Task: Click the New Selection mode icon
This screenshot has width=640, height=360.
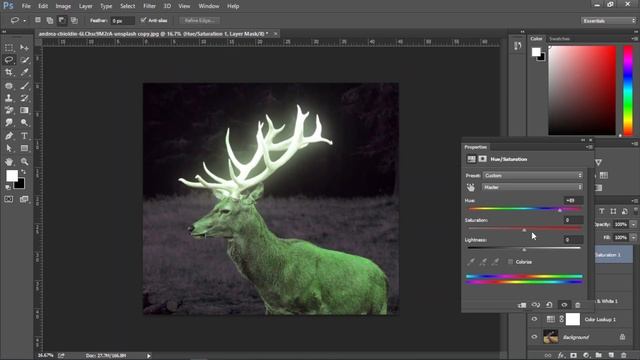Action: point(38,20)
